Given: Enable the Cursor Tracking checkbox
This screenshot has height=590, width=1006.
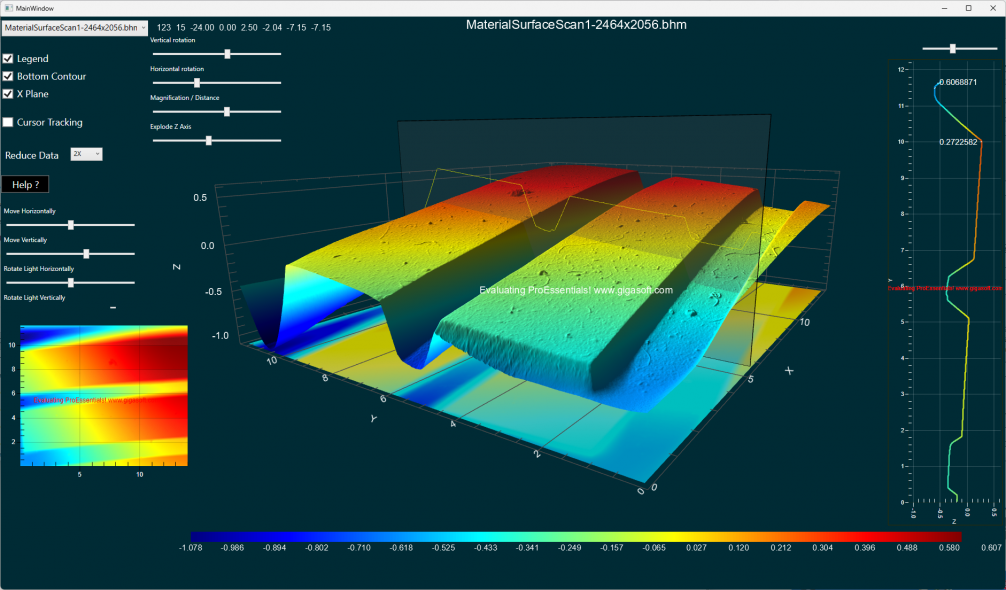Looking at the screenshot, I should tap(8, 122).
